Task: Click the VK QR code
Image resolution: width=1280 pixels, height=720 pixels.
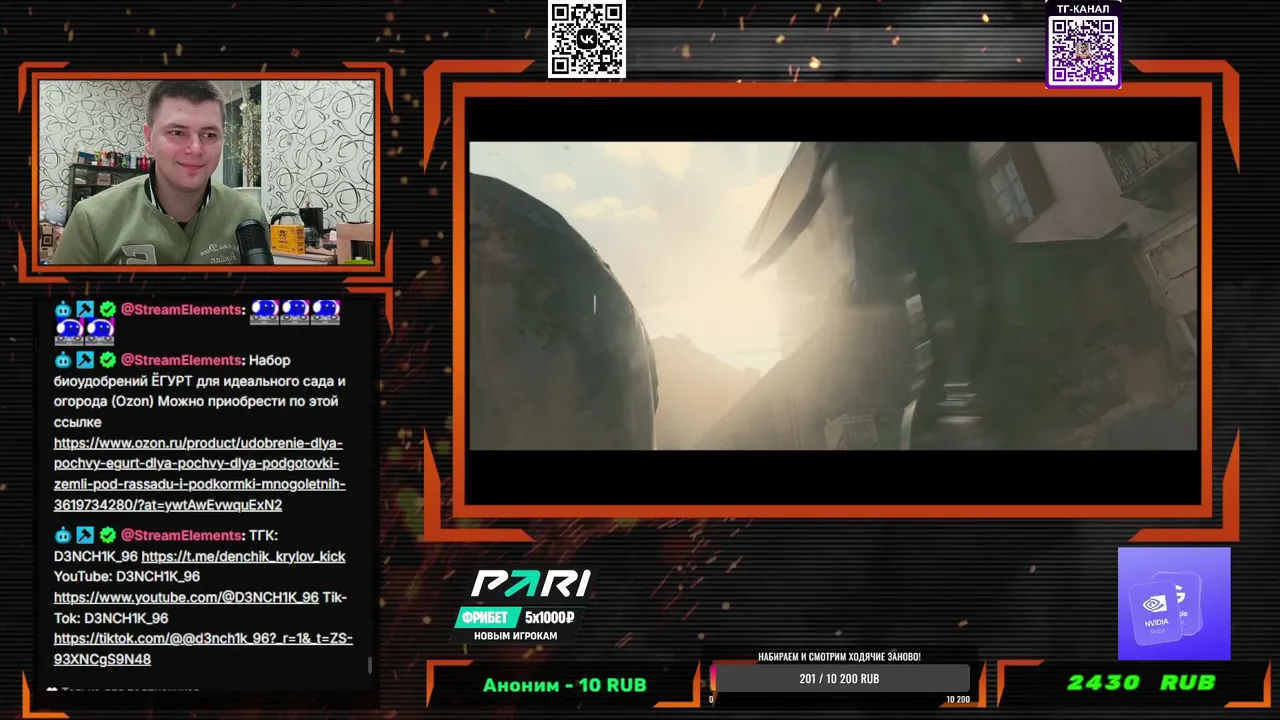Action: pos(587,39)
